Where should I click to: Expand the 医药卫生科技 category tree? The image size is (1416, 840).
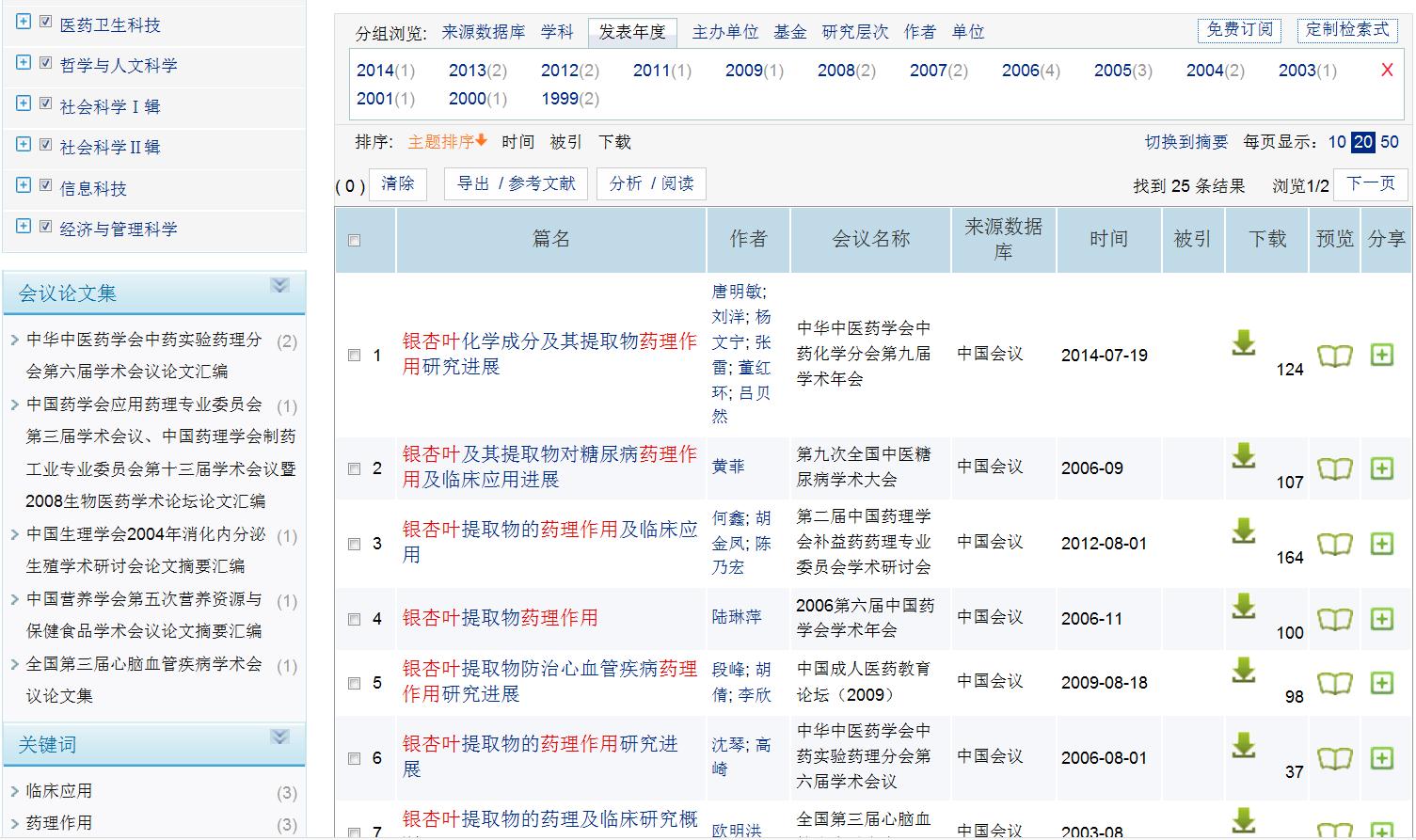(x=24, y=22)
